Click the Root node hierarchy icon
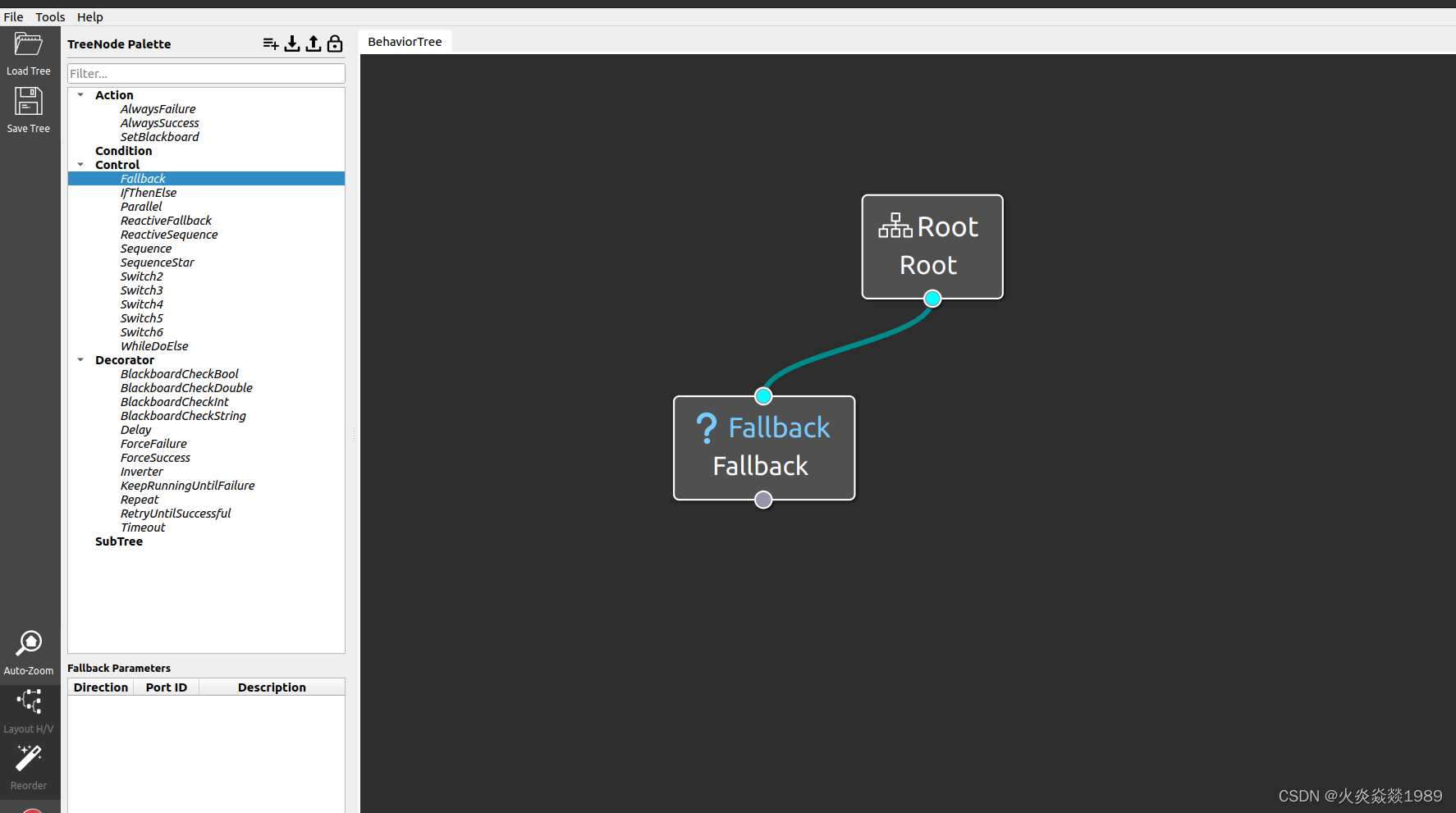This screenshot has width=1456, height=813. point(895,226)
